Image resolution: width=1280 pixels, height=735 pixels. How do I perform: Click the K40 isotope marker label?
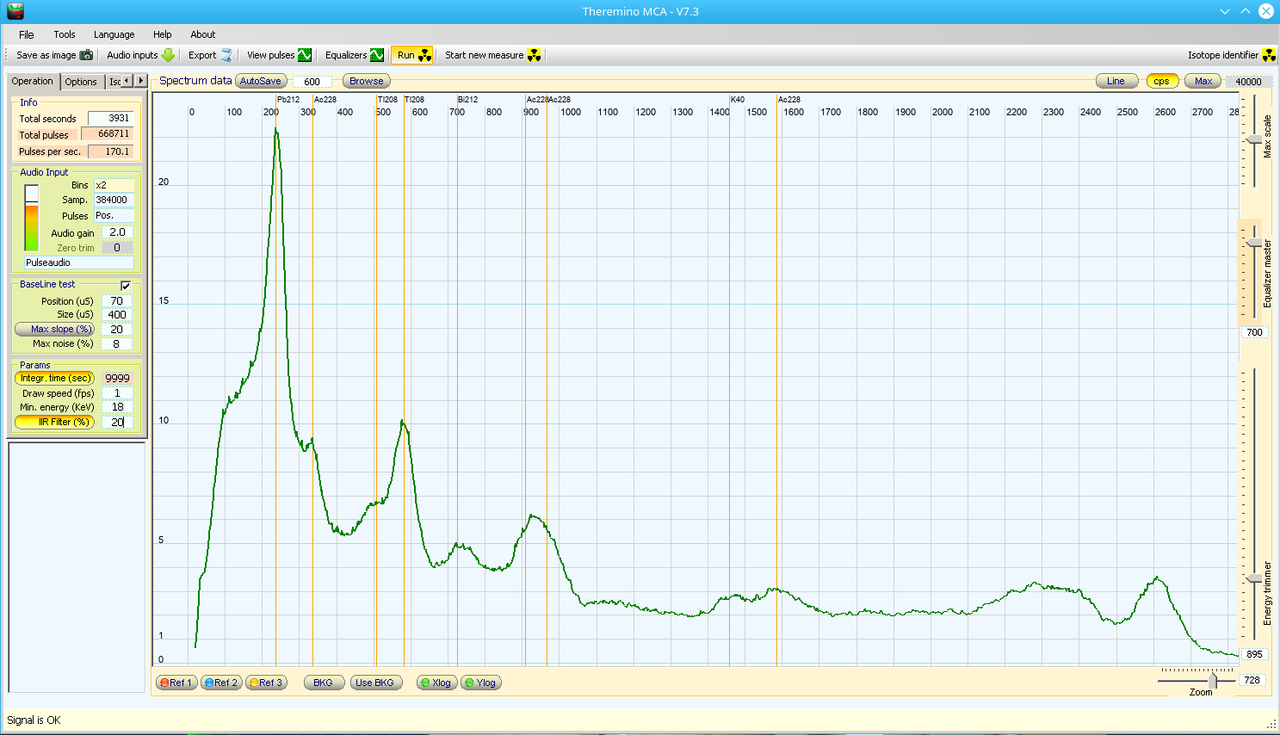coord(737,99)
